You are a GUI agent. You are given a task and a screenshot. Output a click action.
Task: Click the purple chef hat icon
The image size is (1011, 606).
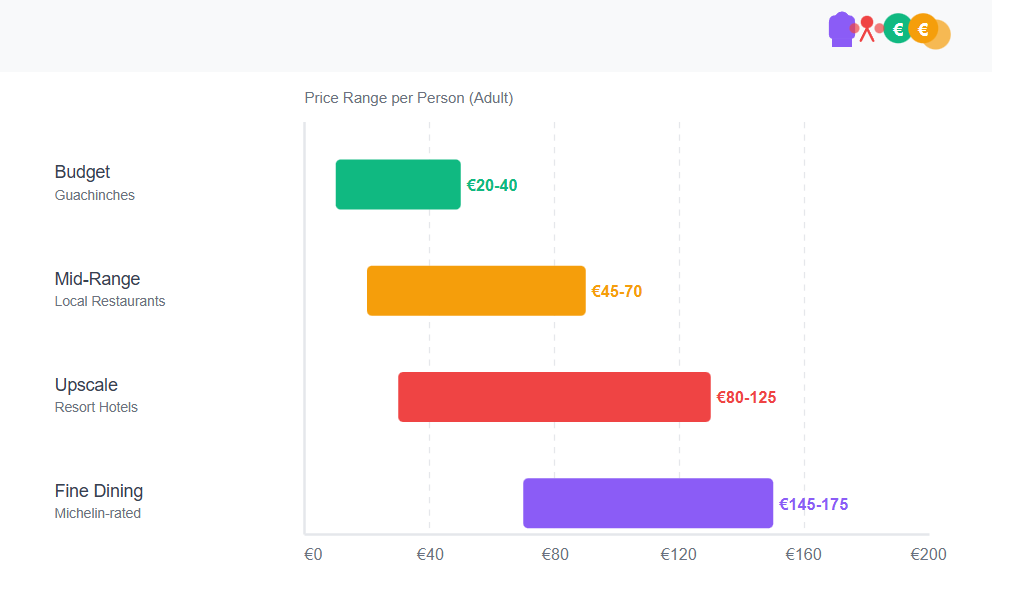pos(842,29)
